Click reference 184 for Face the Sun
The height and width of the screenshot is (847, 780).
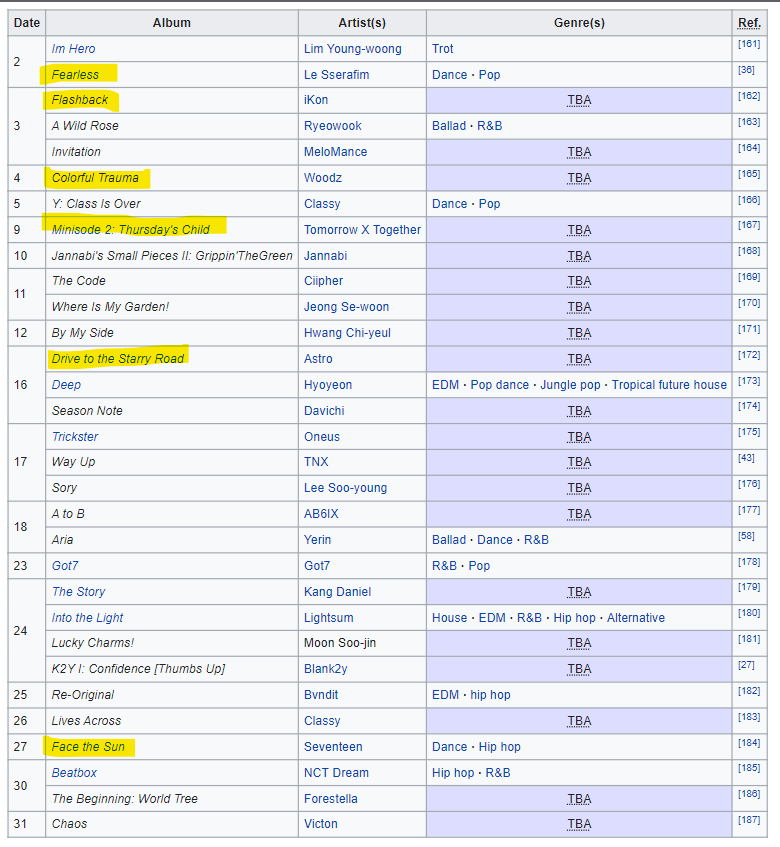point(749,742)
